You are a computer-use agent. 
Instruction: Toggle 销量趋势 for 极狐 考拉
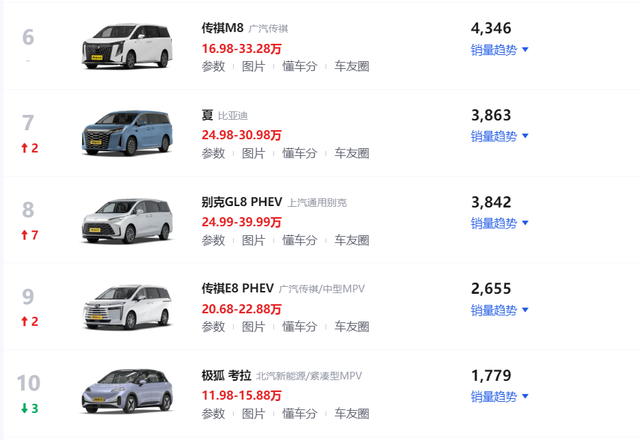coord(499,397)
